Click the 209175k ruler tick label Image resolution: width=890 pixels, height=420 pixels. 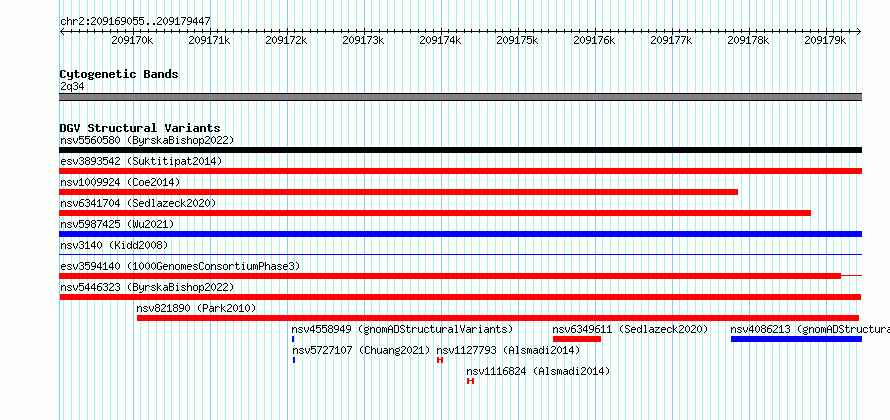[x=517, y=40]
